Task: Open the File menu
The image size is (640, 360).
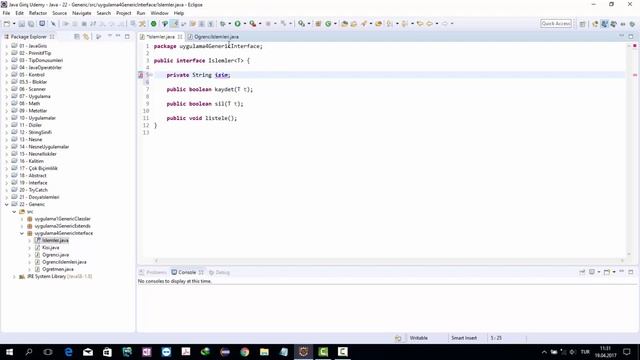Action: click(6, 13)
